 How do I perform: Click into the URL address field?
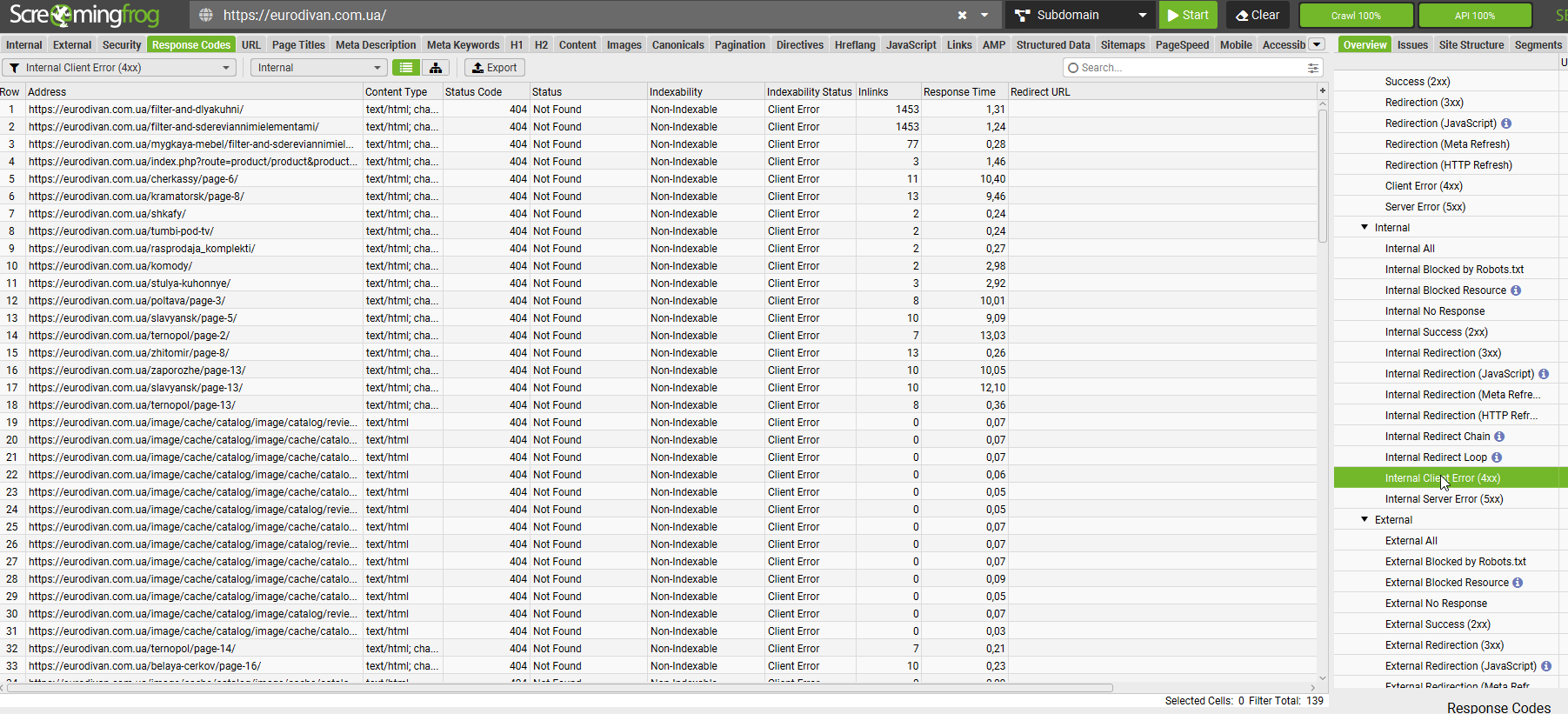(583, 15)
